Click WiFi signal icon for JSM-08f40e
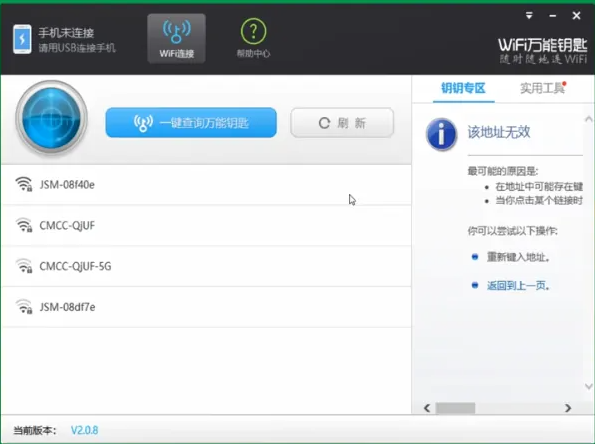This screenshot has width=595, height=444. 24,184
